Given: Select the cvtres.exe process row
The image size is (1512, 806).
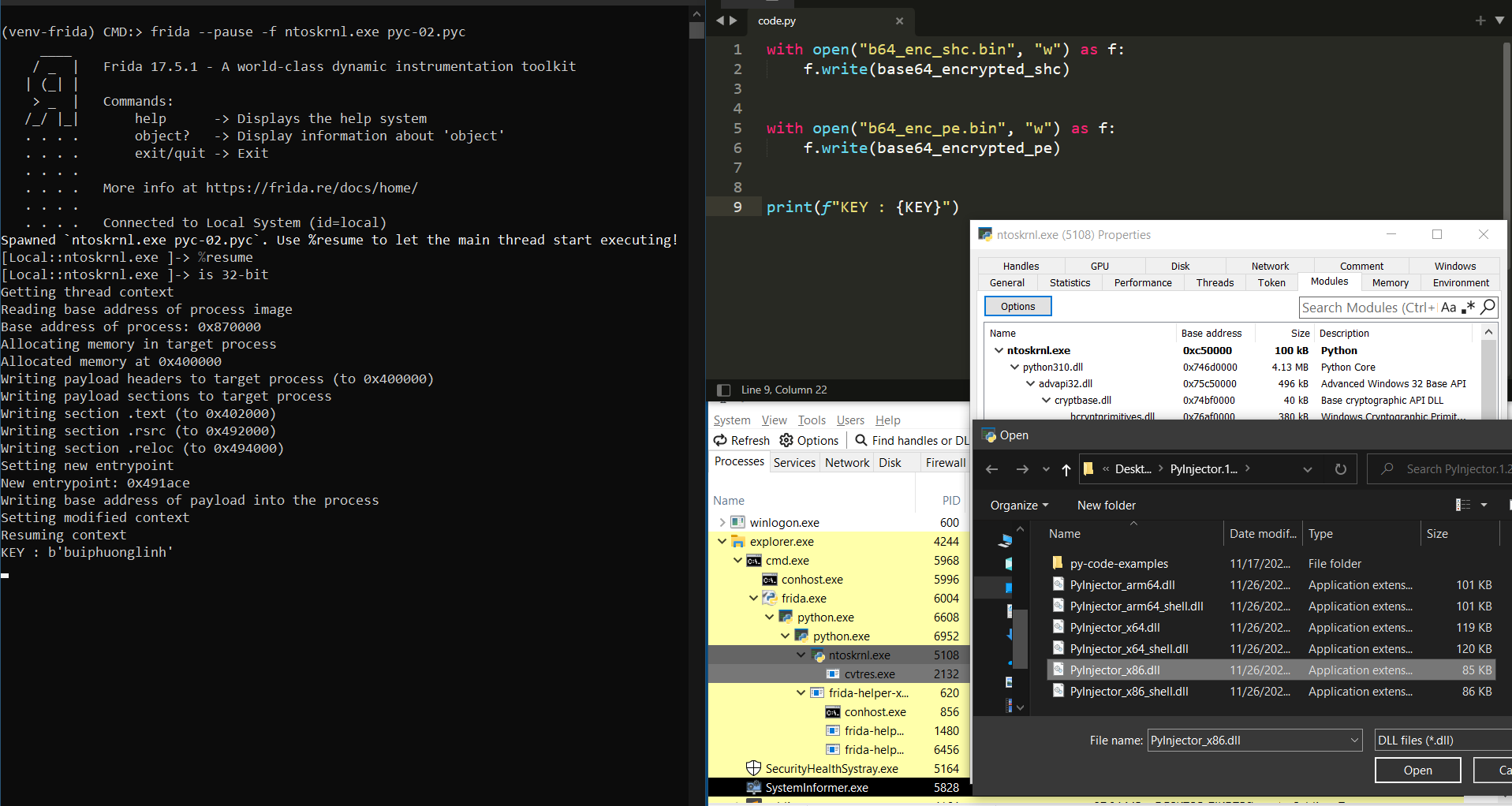Looking at the screenshot, I should pyautogui.click(x=839, y=674).
